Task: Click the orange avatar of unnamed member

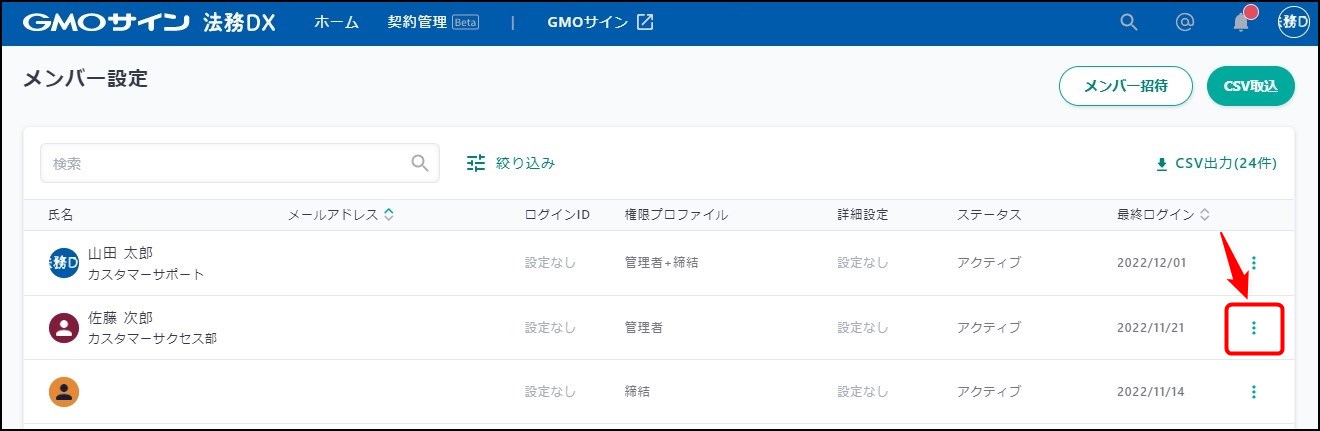Action: pos(64,392)
